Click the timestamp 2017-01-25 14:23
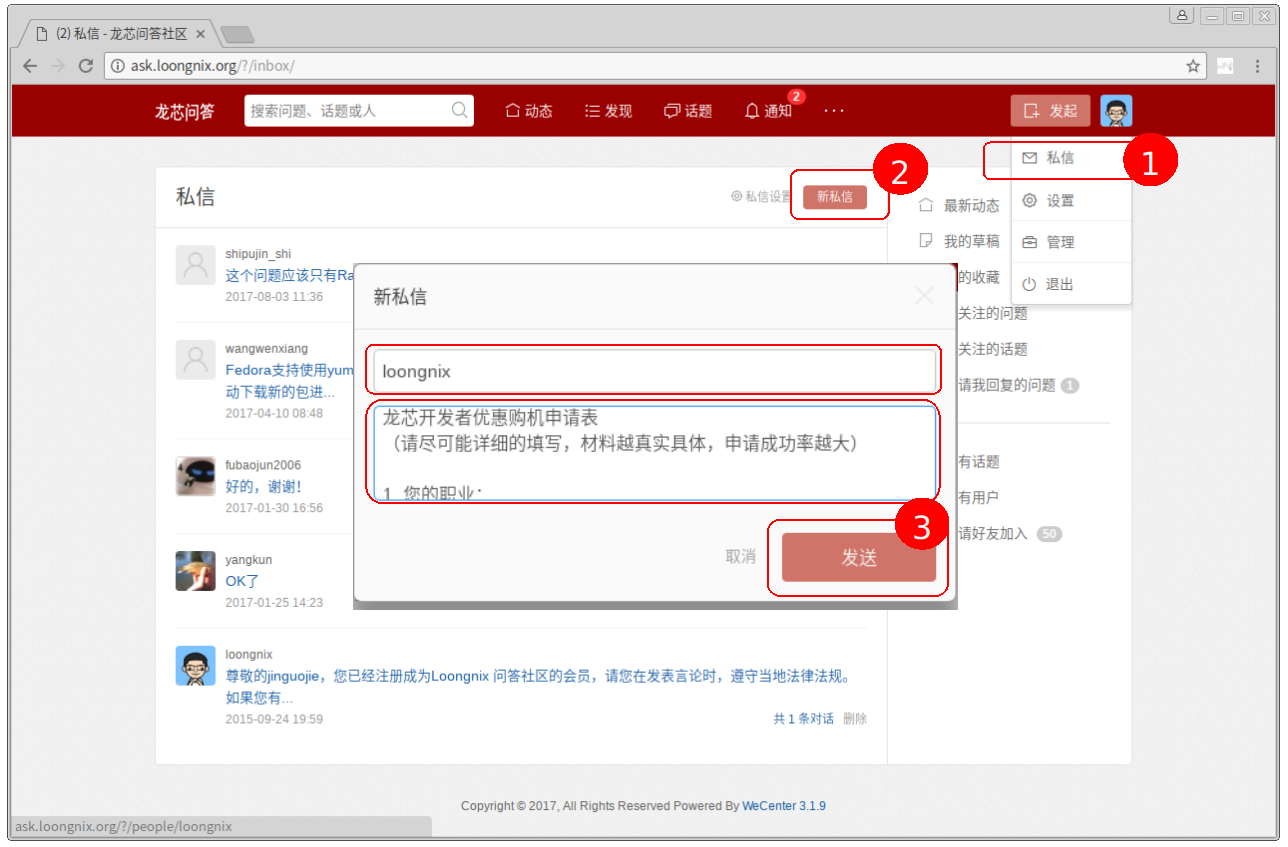The height and width of the screenshot is (847, 1288). (274, 602)
